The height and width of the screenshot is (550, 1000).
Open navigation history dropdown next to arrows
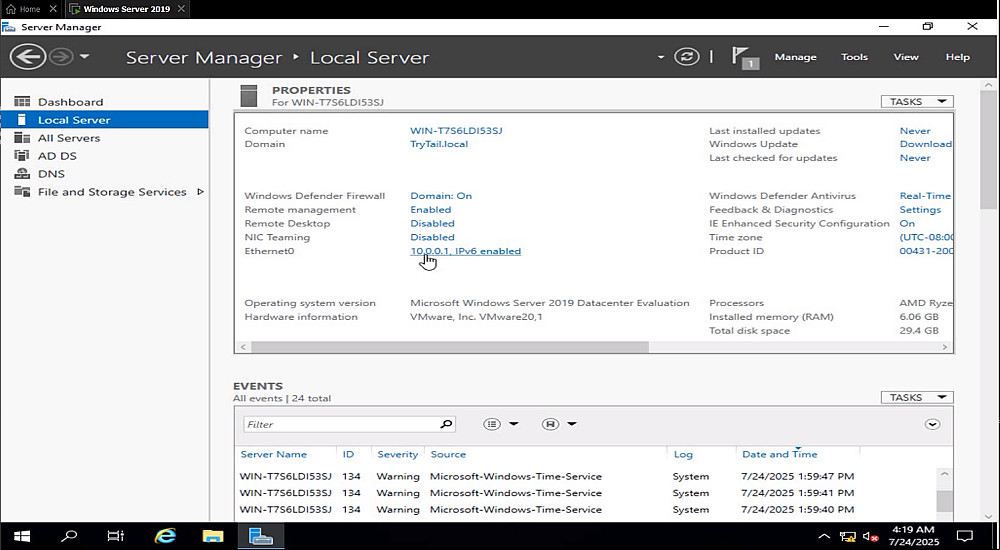pos(84,57)
